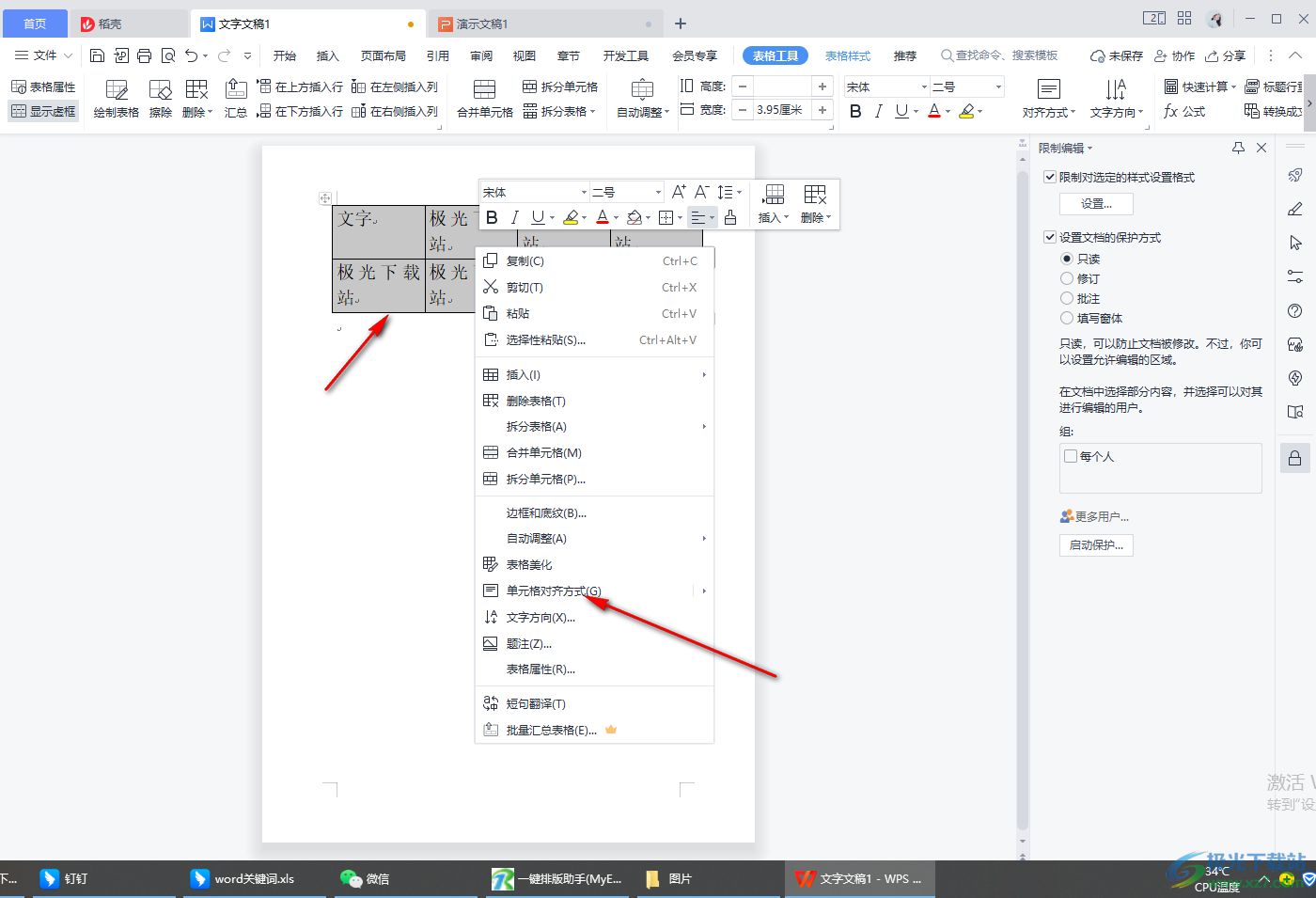Image resolution: width=1316 pixels, height=898 pixels.
Task: Click 在左侧插入列 insert column left
Action: point(395,87)
